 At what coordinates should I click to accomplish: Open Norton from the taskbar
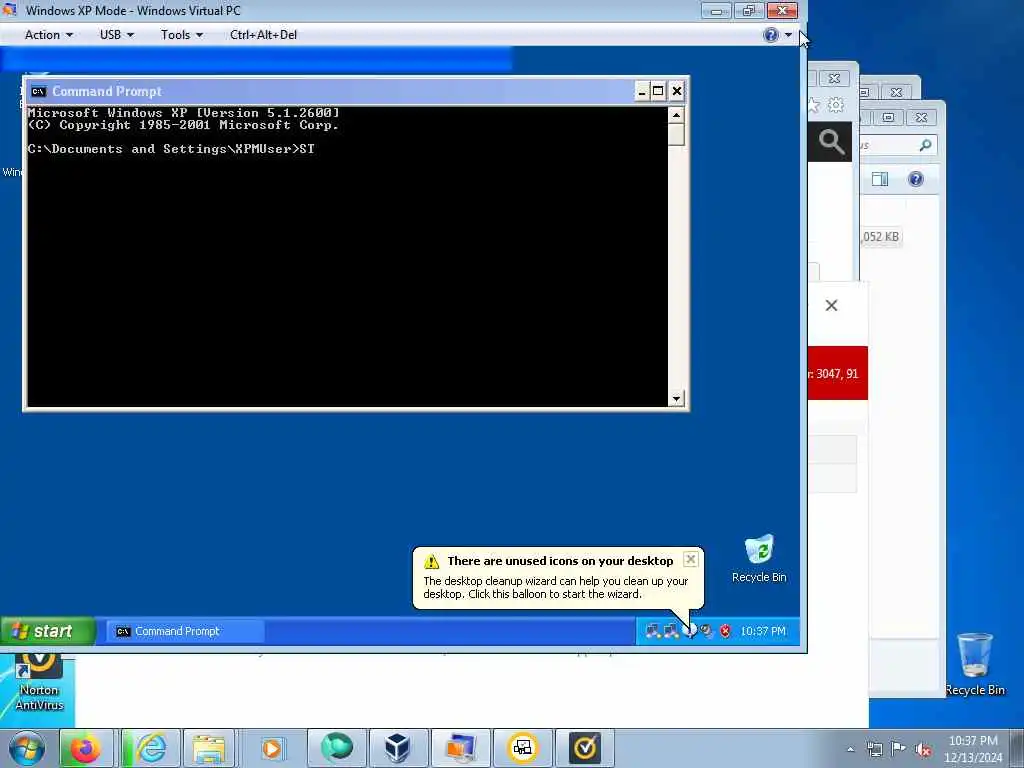[584, 748]
